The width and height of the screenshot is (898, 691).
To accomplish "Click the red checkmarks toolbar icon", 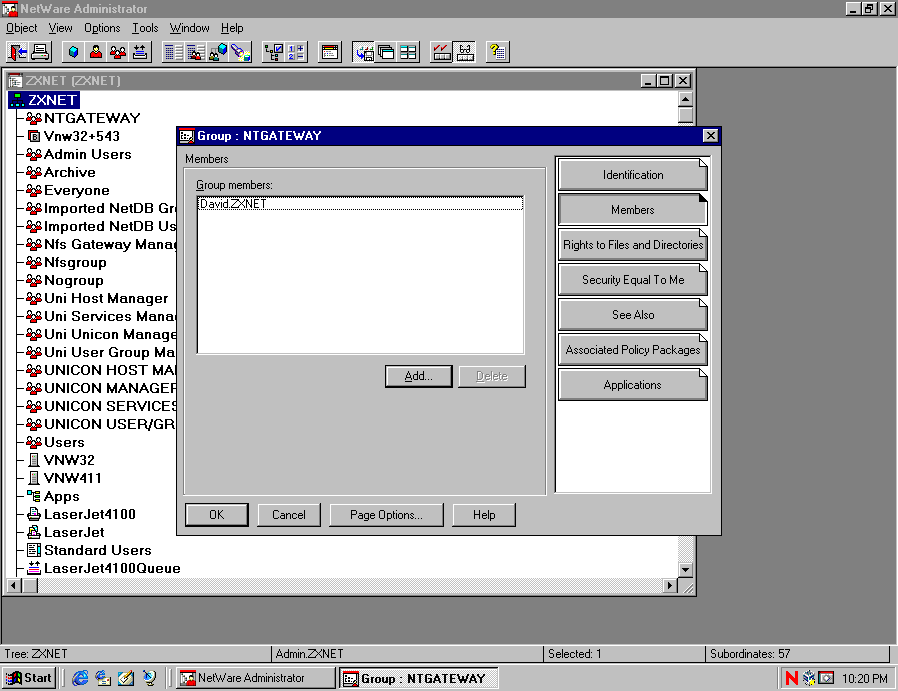I will tap(441, 52).
